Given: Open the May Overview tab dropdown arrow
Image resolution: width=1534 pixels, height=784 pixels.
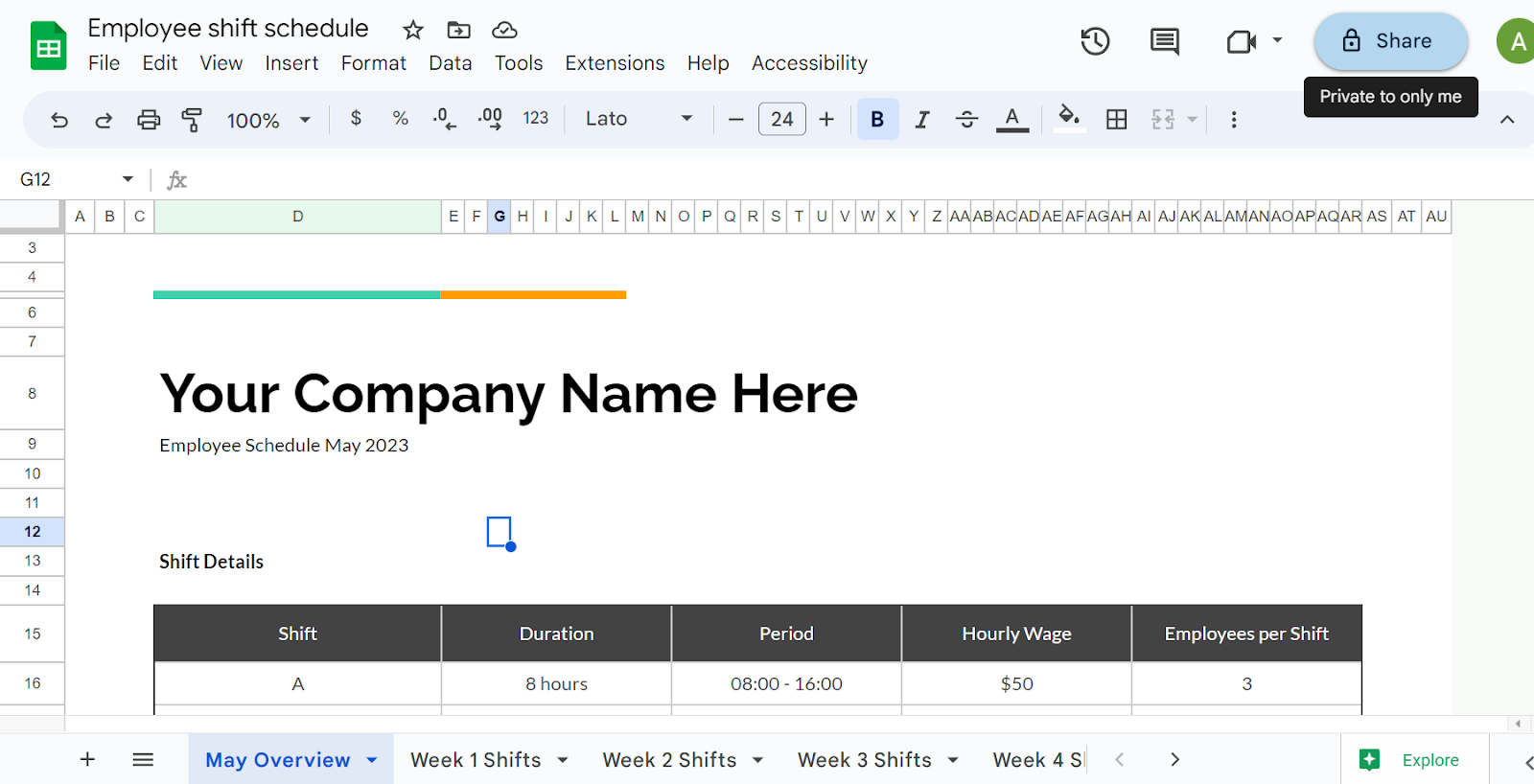Looking at the screenshot, I should (x=372, y=760).
